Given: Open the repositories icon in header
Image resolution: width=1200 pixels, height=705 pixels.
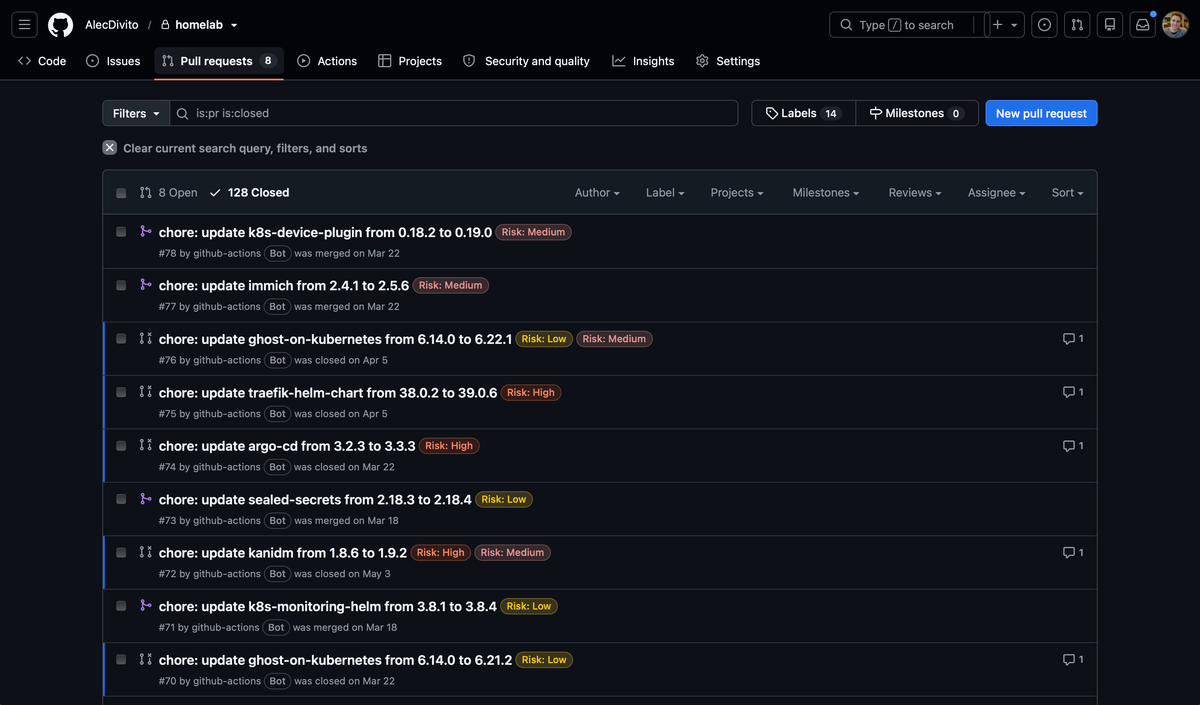Looking at the screenshot, I should point(1109,25).
